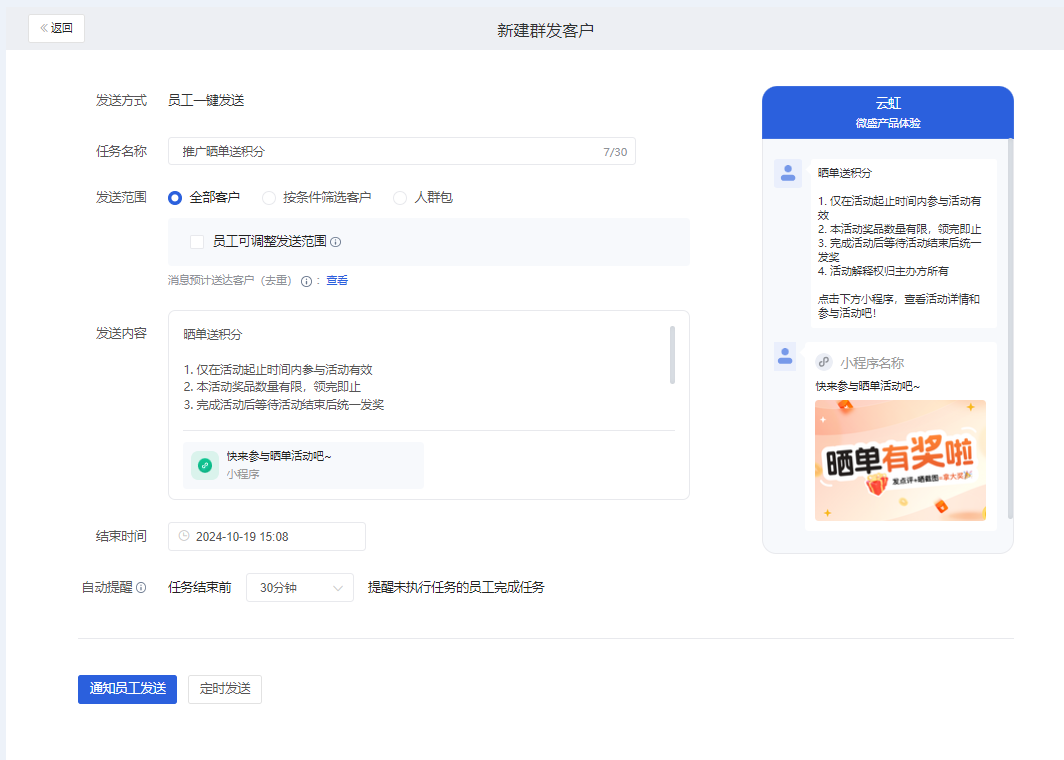Click avatar icon beside mini program preview
The width and height of the screenshot is (1064, 760).
785,356
